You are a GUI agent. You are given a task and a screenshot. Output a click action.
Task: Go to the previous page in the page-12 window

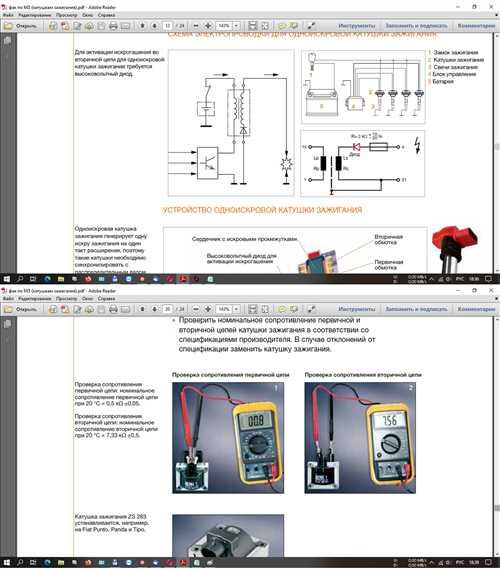[142, 26]
